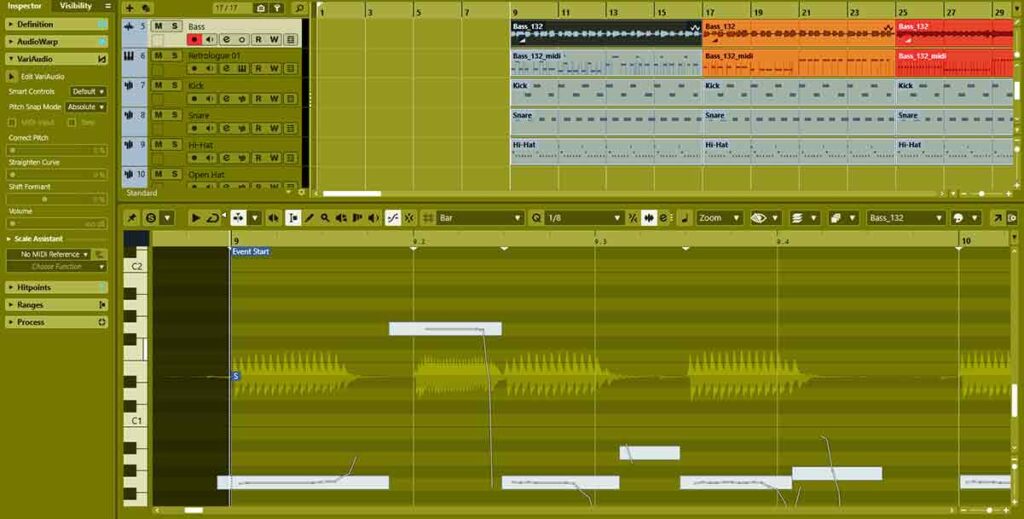Open Bass_132 clip selector dropdown
Viewport: 1024px width, 519px height.
(x=906, y=218)
